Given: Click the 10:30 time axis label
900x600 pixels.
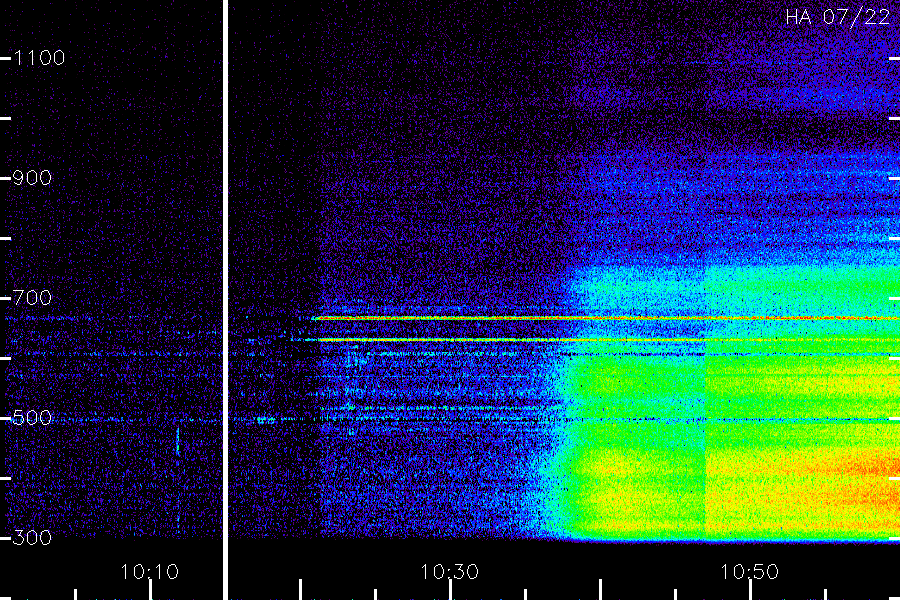Looking at the screenshot, I should pos(449,572).
